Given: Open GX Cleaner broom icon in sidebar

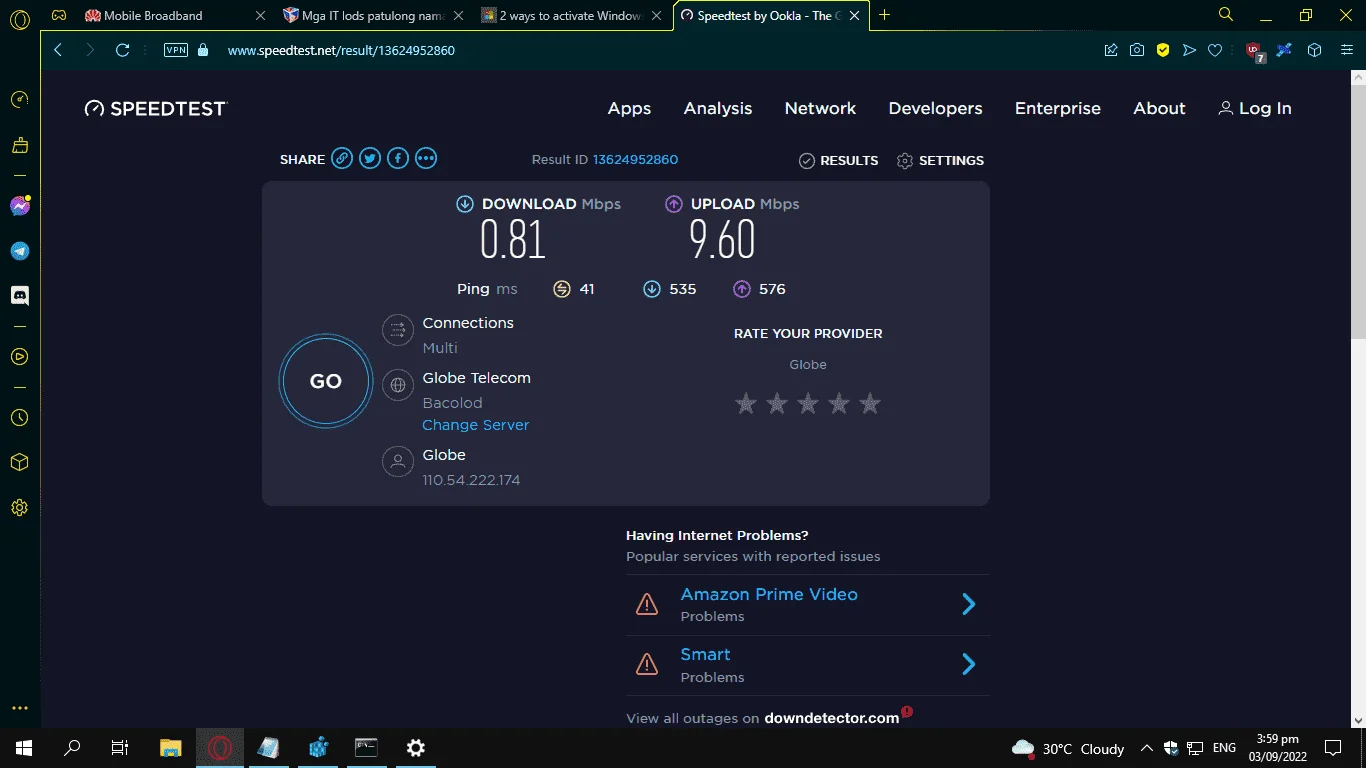Looking at the screenshot, I should (x=19, y=146).
